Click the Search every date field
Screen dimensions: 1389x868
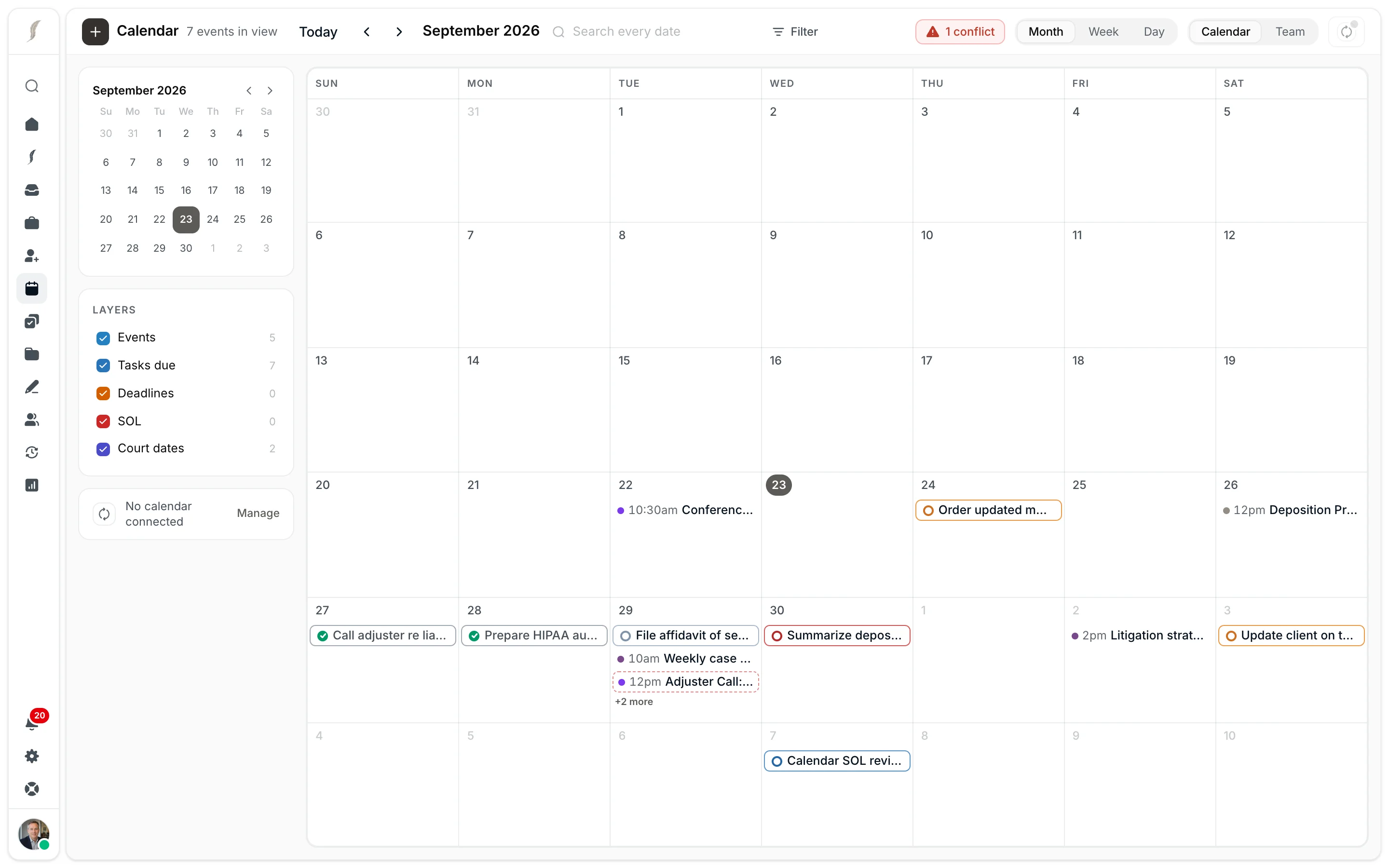(x=654, y=31)
